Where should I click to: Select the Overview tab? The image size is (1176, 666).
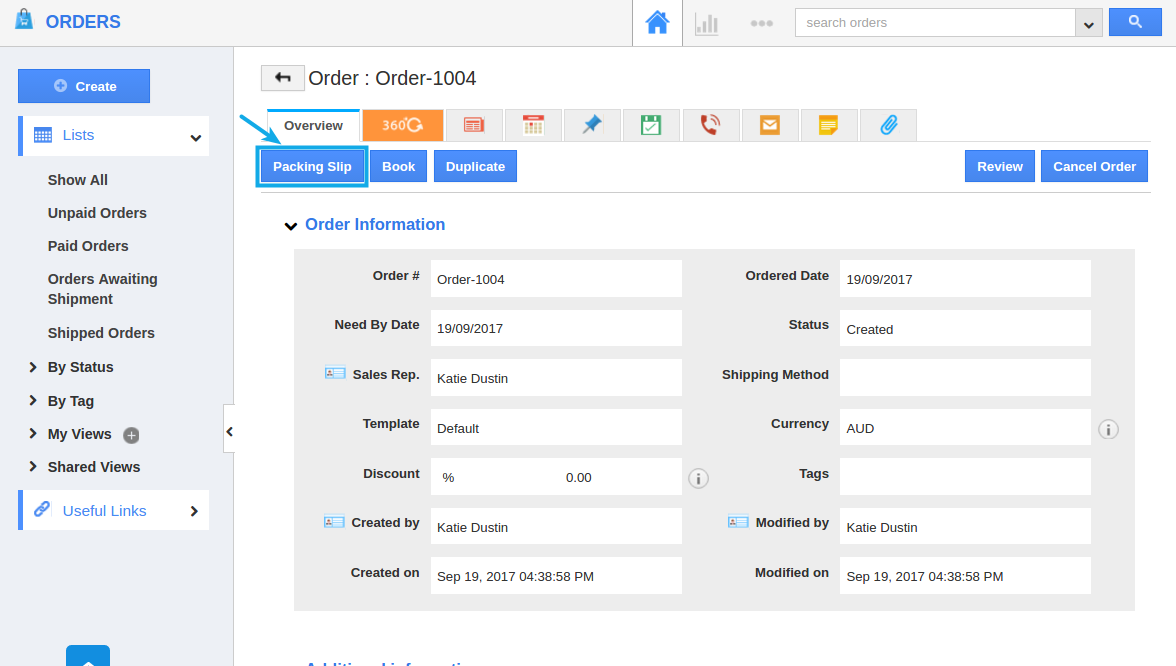point(314,125)
